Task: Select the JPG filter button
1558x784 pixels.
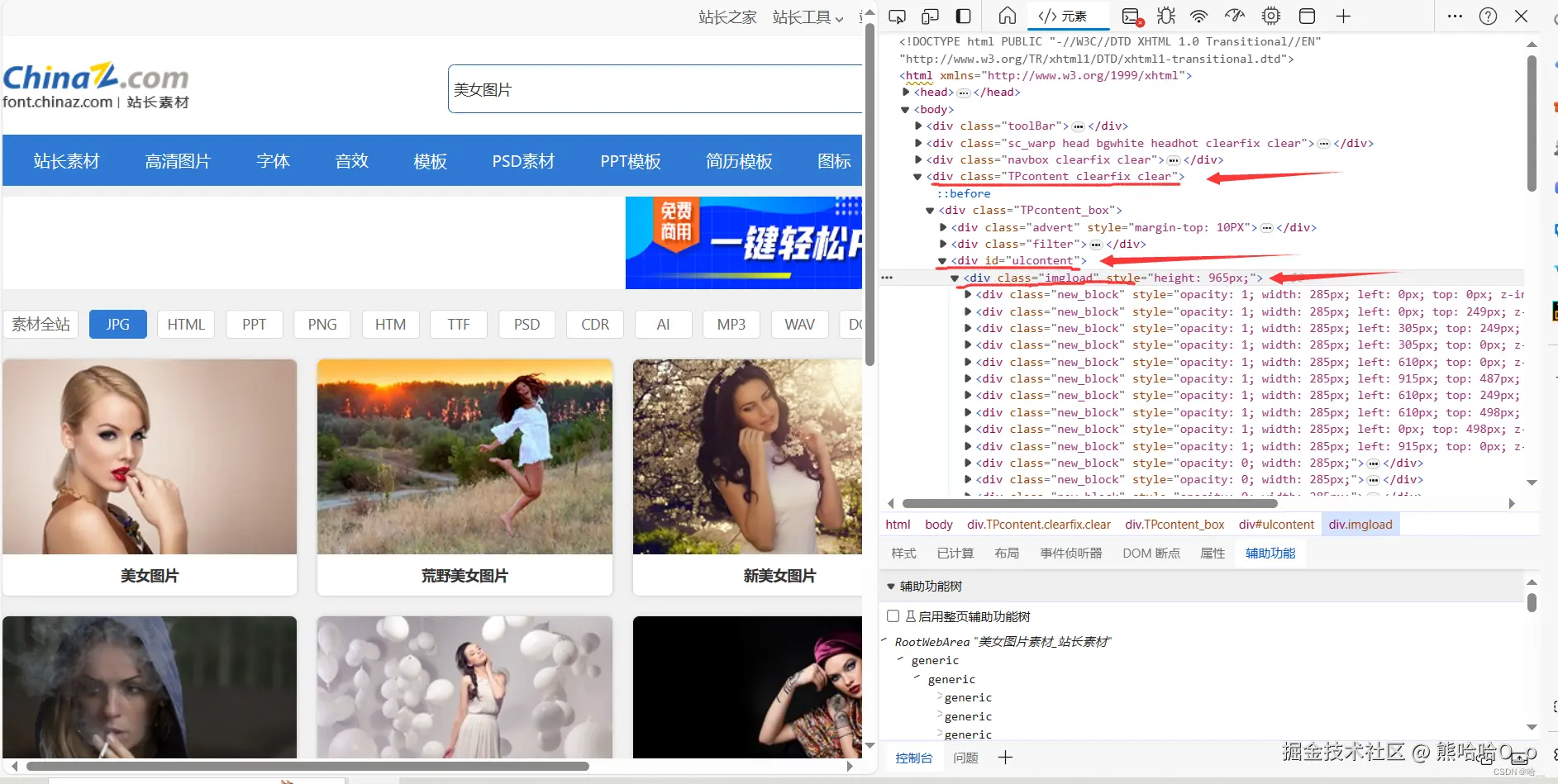Action: click(117, 324)
